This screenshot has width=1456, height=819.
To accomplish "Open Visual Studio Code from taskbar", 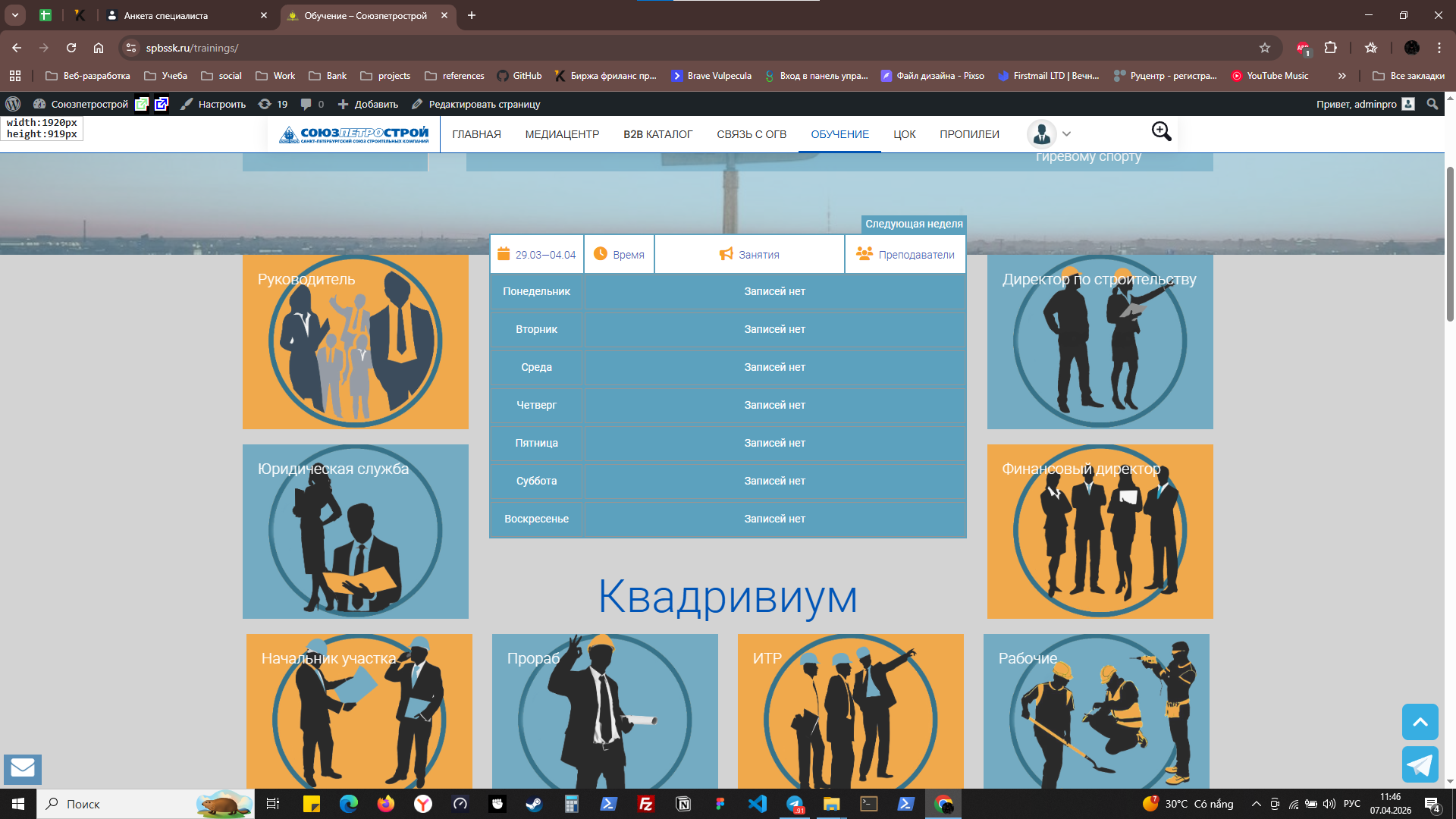I will click(x=757, y=804).
